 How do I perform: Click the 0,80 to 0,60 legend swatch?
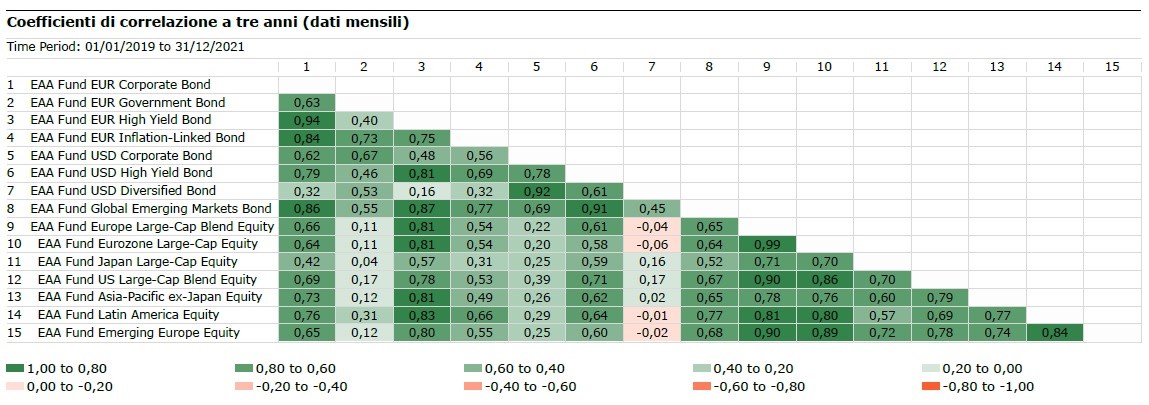(243, 369)
